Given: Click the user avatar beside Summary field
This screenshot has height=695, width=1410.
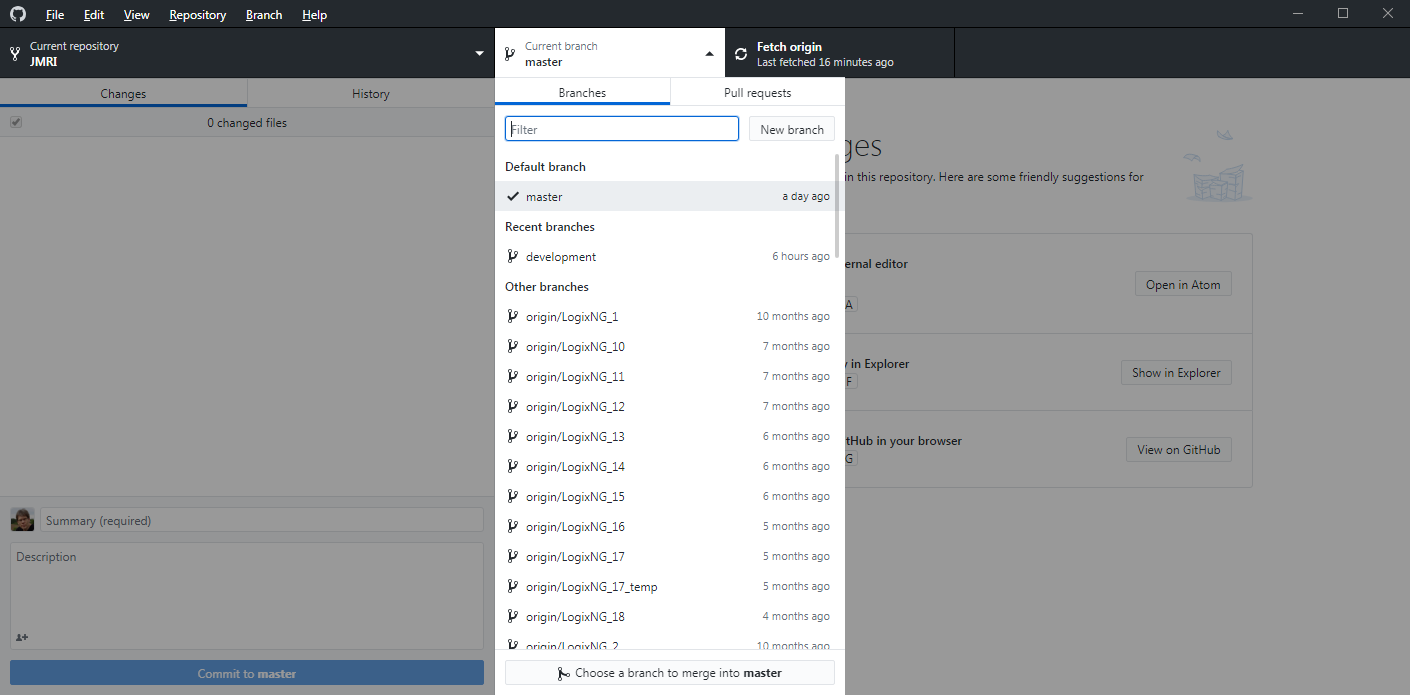Looking at the screenshot, I should pyautogui.click(x=22, y=520).
